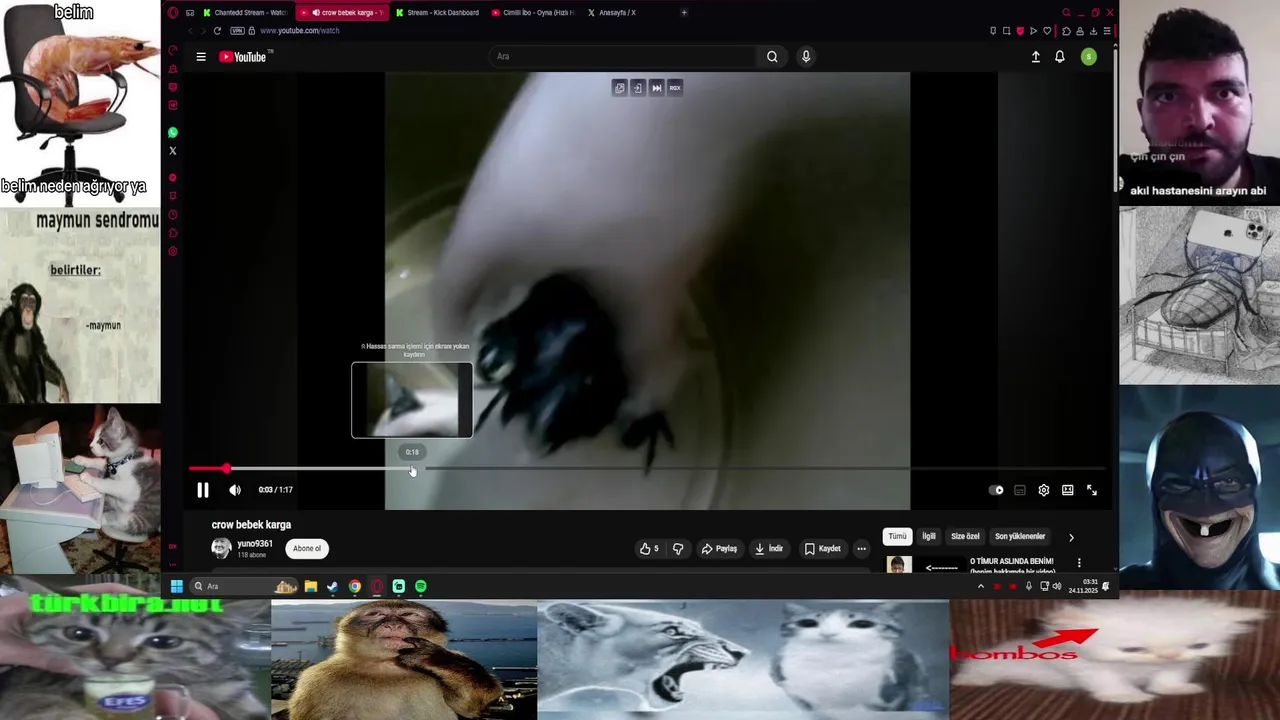1280x720 pixels.
Task: Focus the YouTube Ara search field
Action: pyautogui.click(x=625, y=57)
